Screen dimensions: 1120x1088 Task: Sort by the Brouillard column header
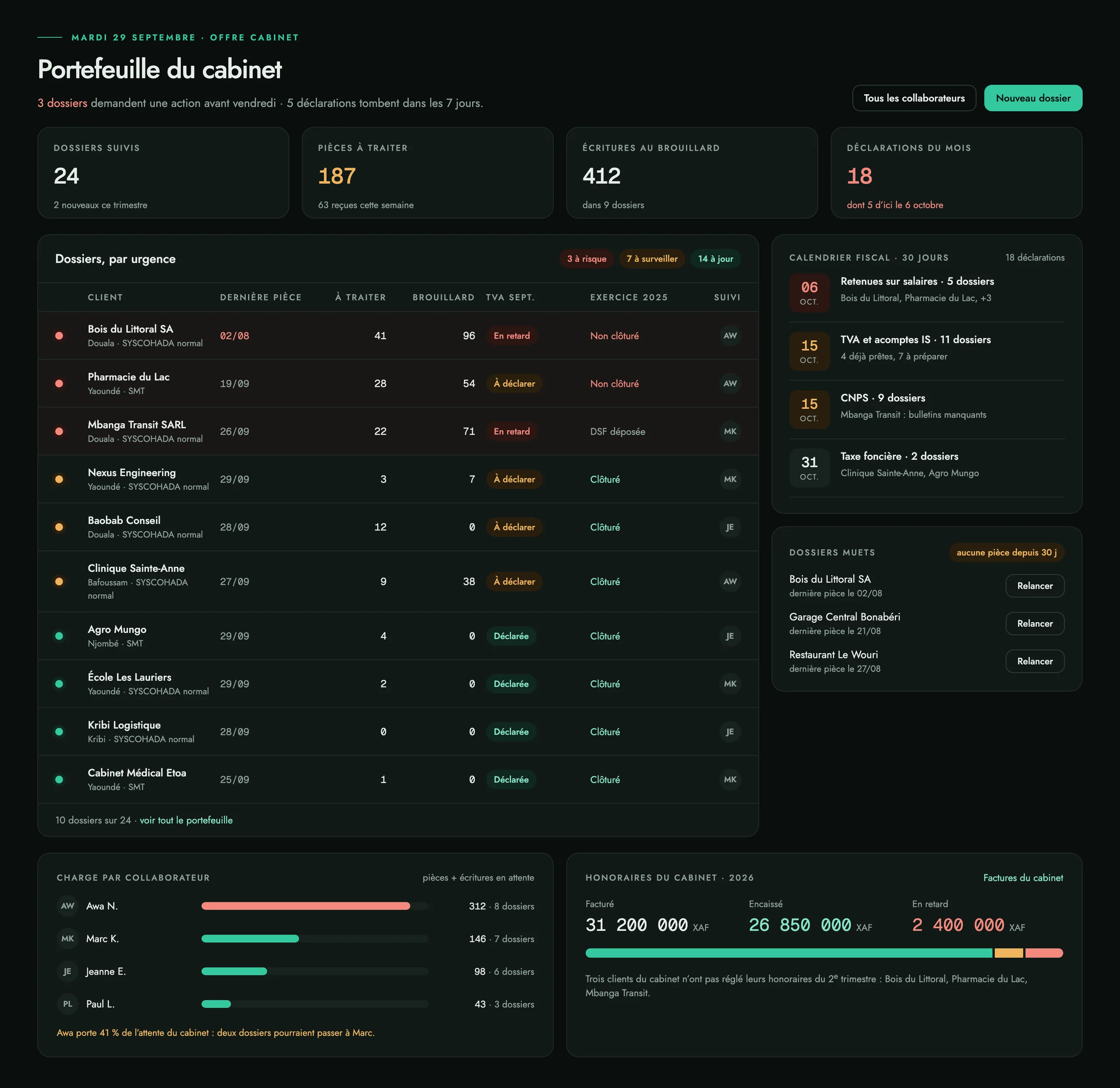(443, 297)
